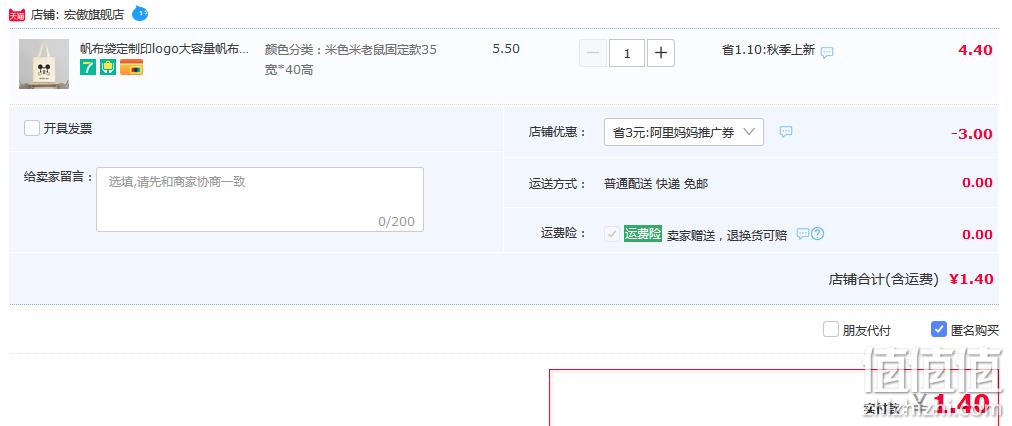
Task: Increase quantity with the plus button
Action: pyautogui.click(x=660, y=54)
